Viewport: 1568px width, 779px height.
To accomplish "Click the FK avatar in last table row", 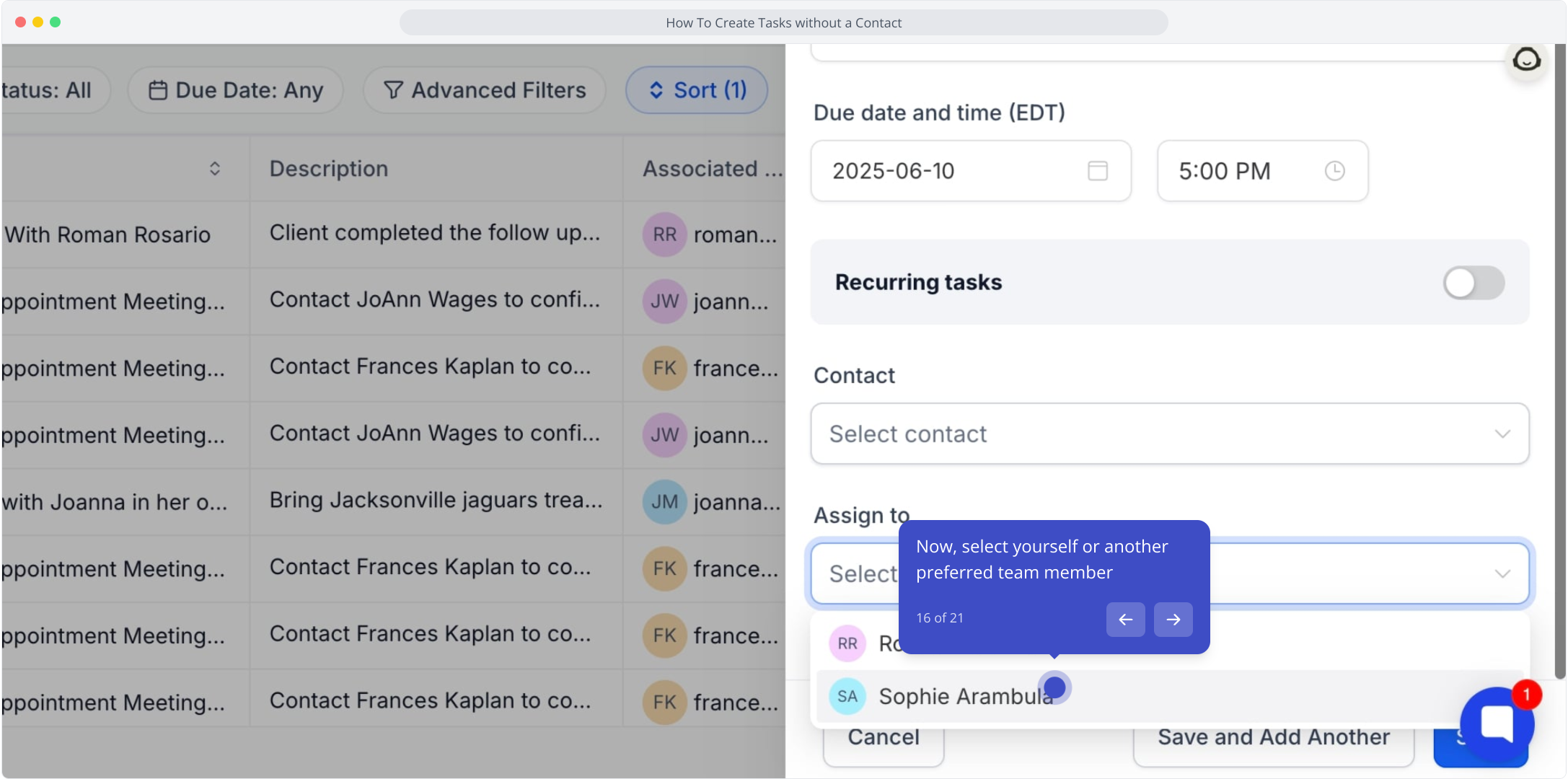I will pos(664,703).
